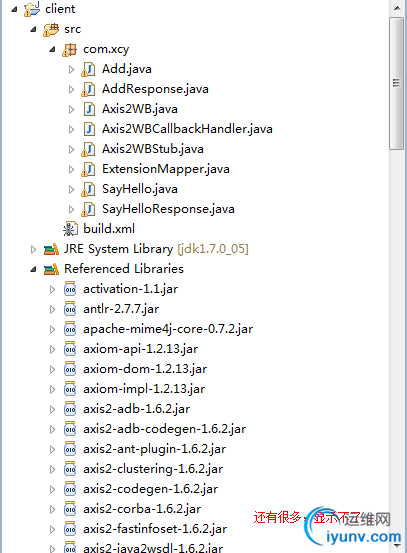
Task: Select the ExtensionMapper.java label
Action: [x=166, y=169]
